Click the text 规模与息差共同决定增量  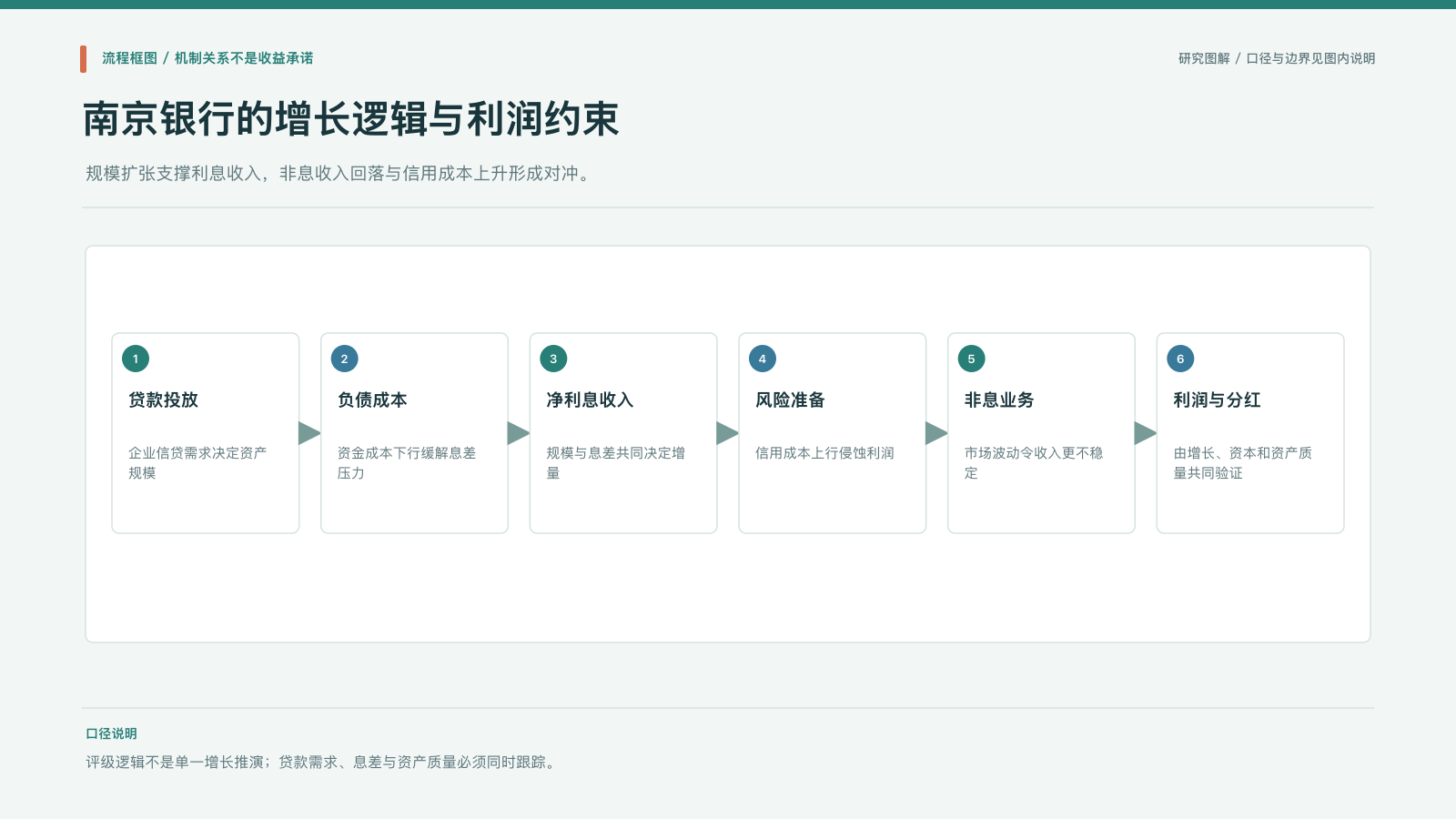point(616,462)
